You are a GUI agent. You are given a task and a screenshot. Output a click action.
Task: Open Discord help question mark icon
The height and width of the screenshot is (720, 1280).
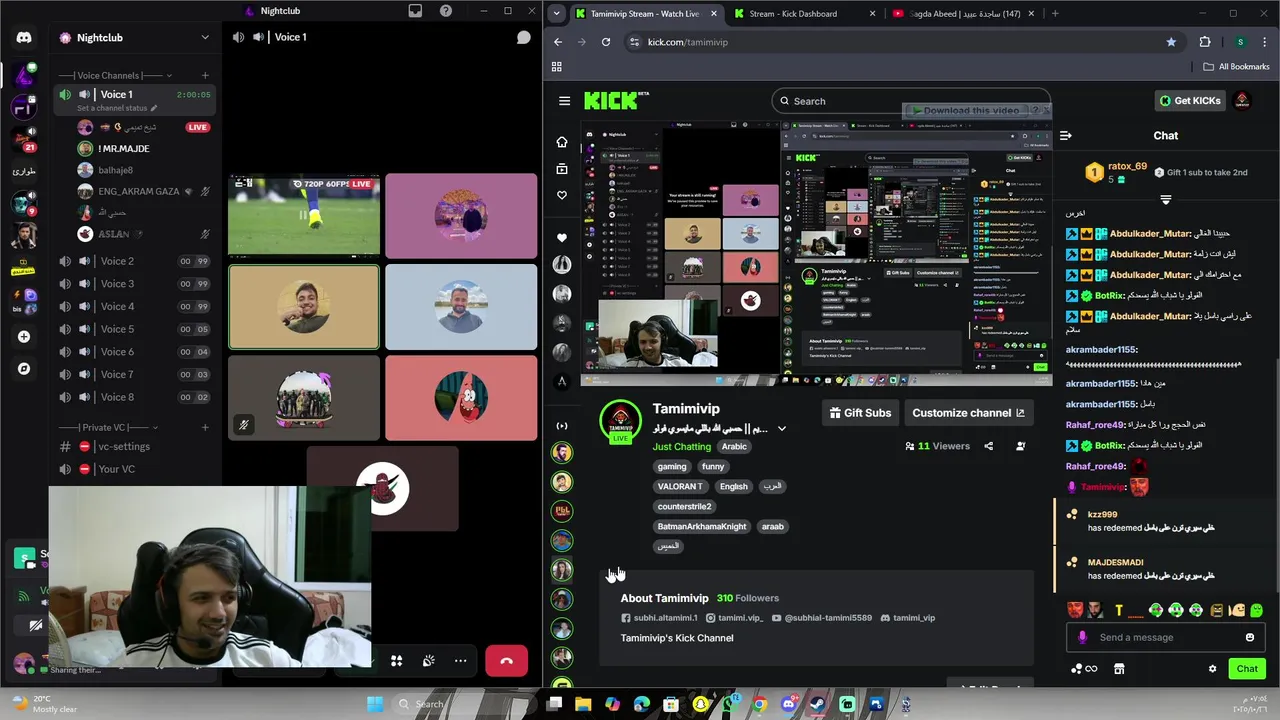click(x=446, y=11)
